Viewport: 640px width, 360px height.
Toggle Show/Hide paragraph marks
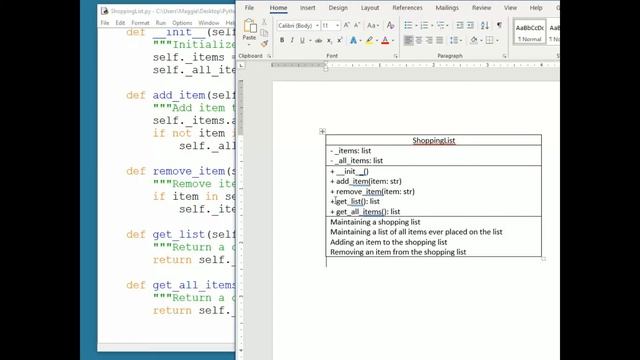pos(499,25)
